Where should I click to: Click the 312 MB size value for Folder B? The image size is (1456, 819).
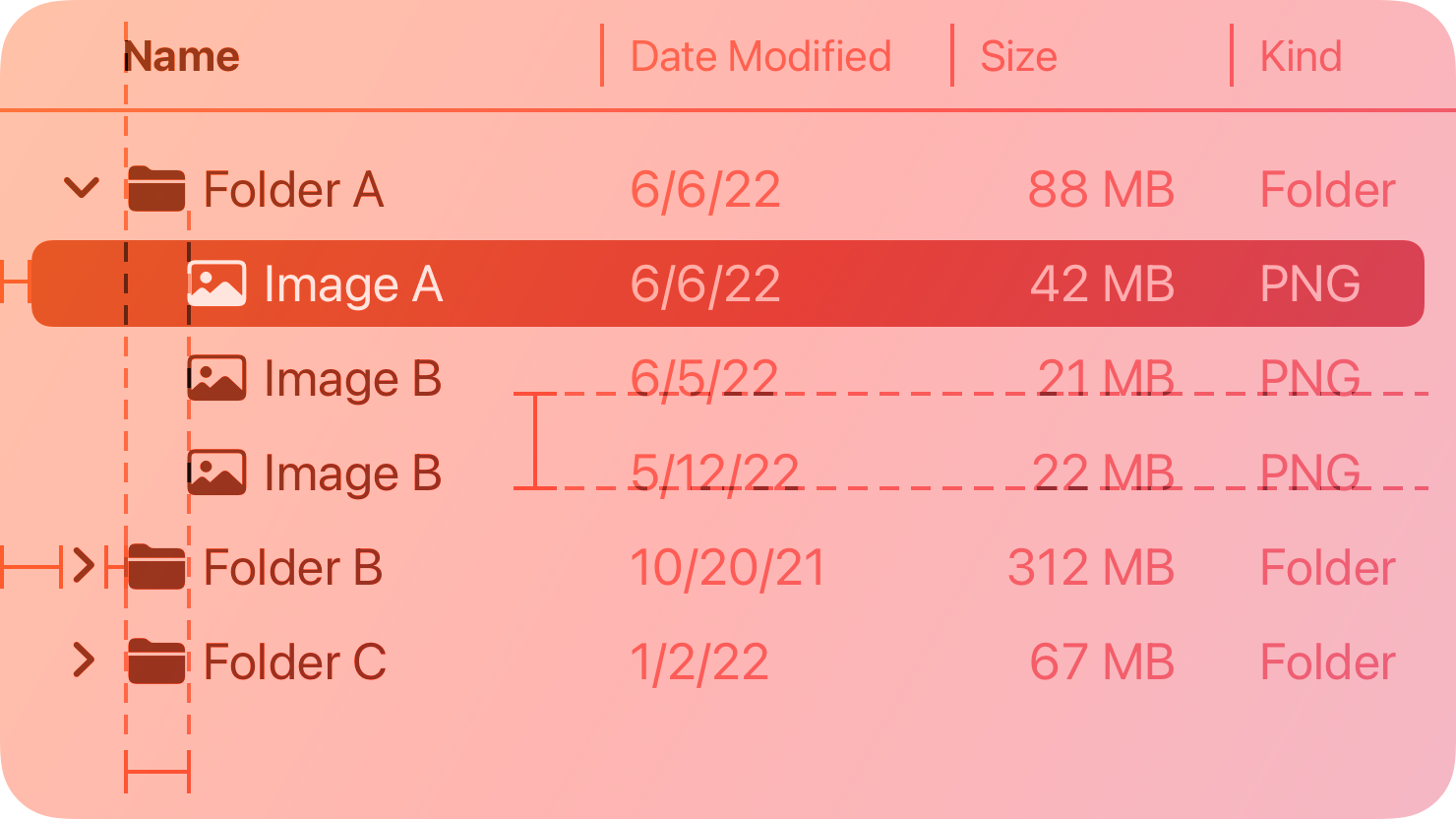pyautogui.click(x=1090, y=567)
